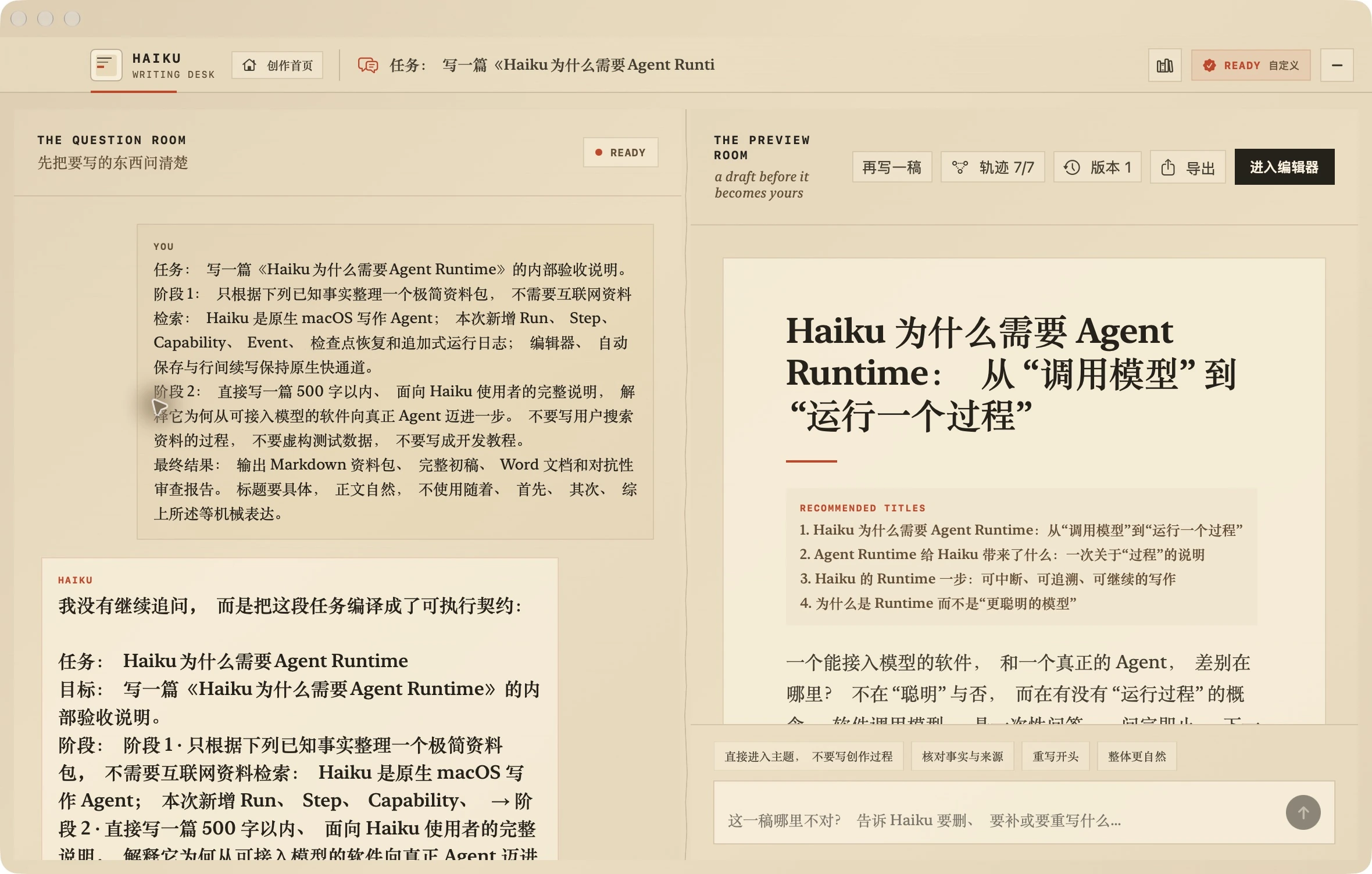This screenshot has height=874, width=1372.
Task: Click the chat bubbles task icon
Action: pos(367,65)
